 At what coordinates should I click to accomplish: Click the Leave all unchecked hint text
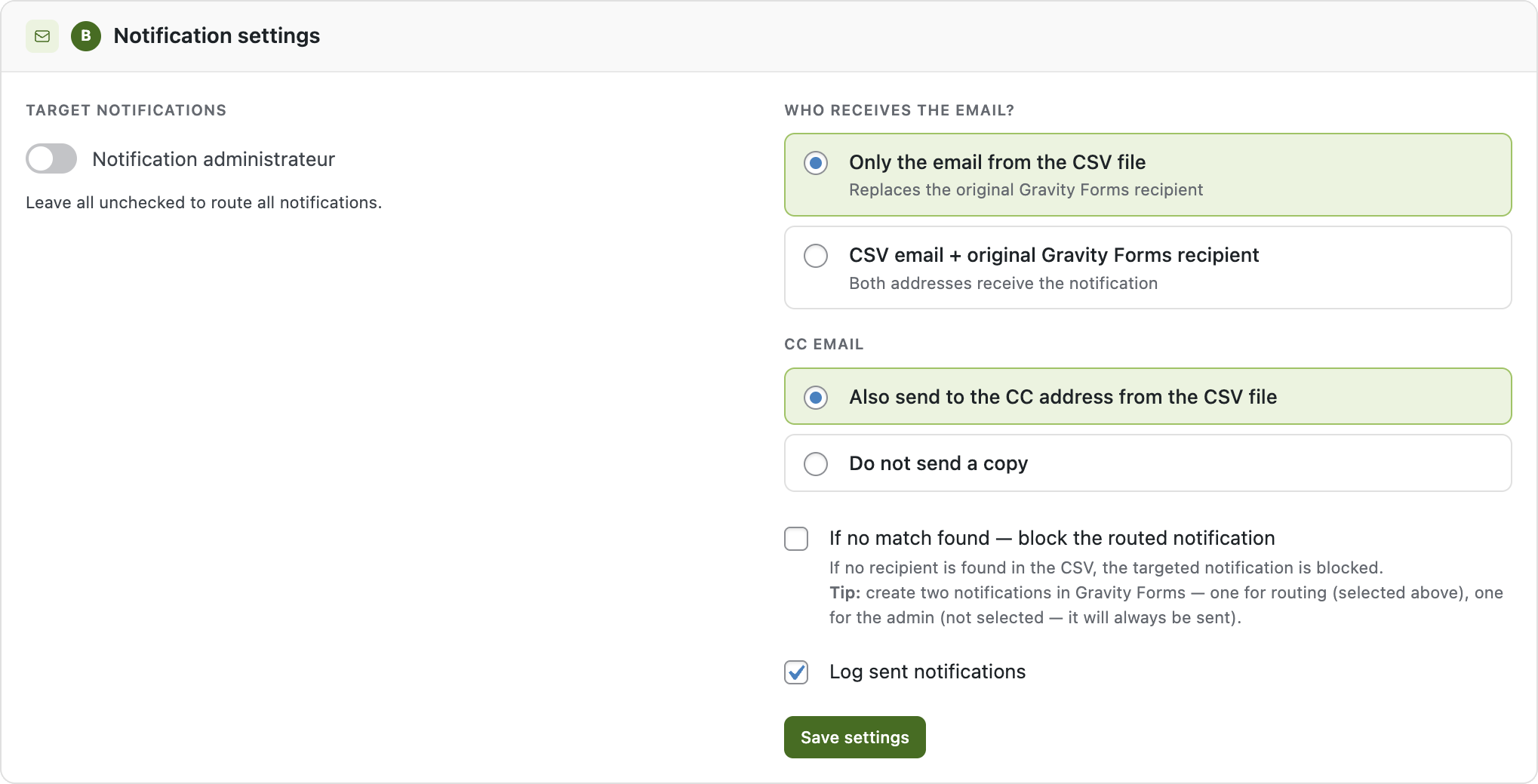[x=204, y=203]
